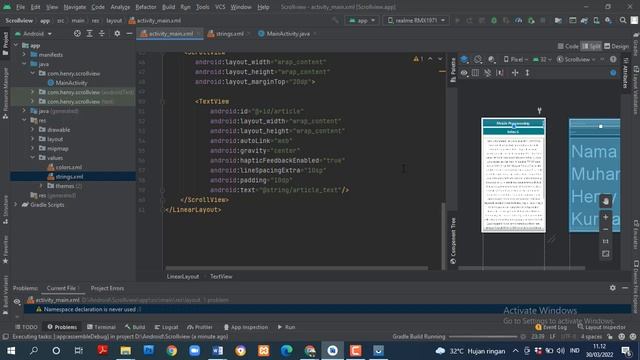Toggle the Project tool window tab

point(5,44)
